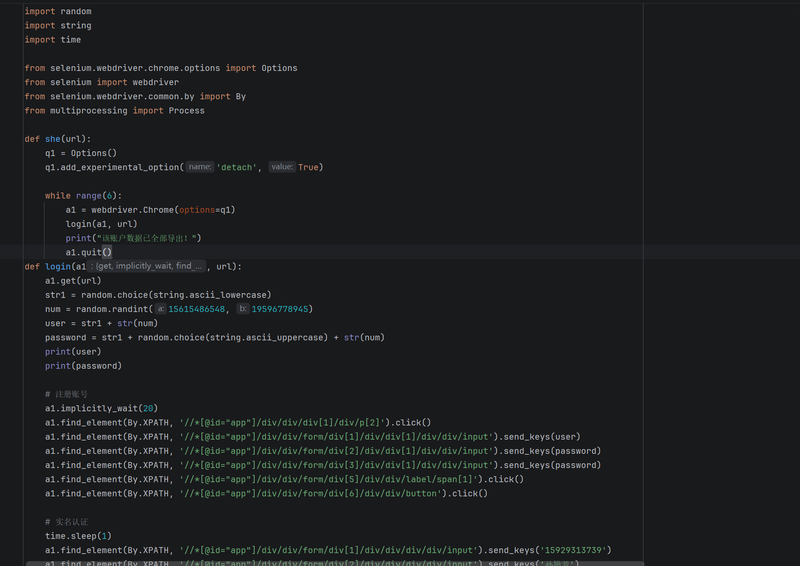Click the XPath containing 'form/div[3]/div/div[1]'

[x=339, y=465]
